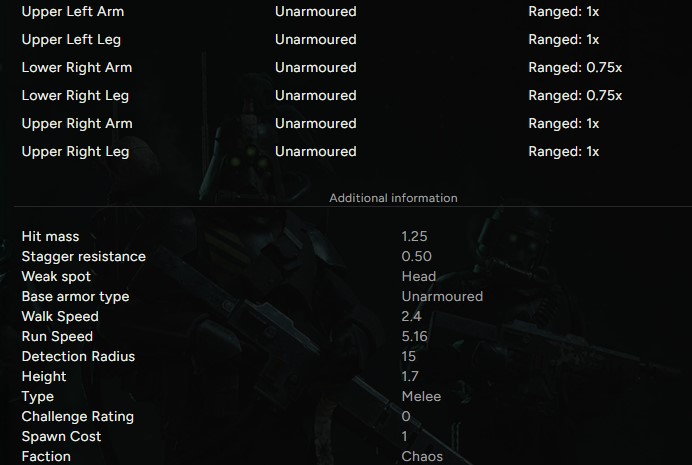Select the Lower Right Leg label
692x465 pixels.
(75, 96)
